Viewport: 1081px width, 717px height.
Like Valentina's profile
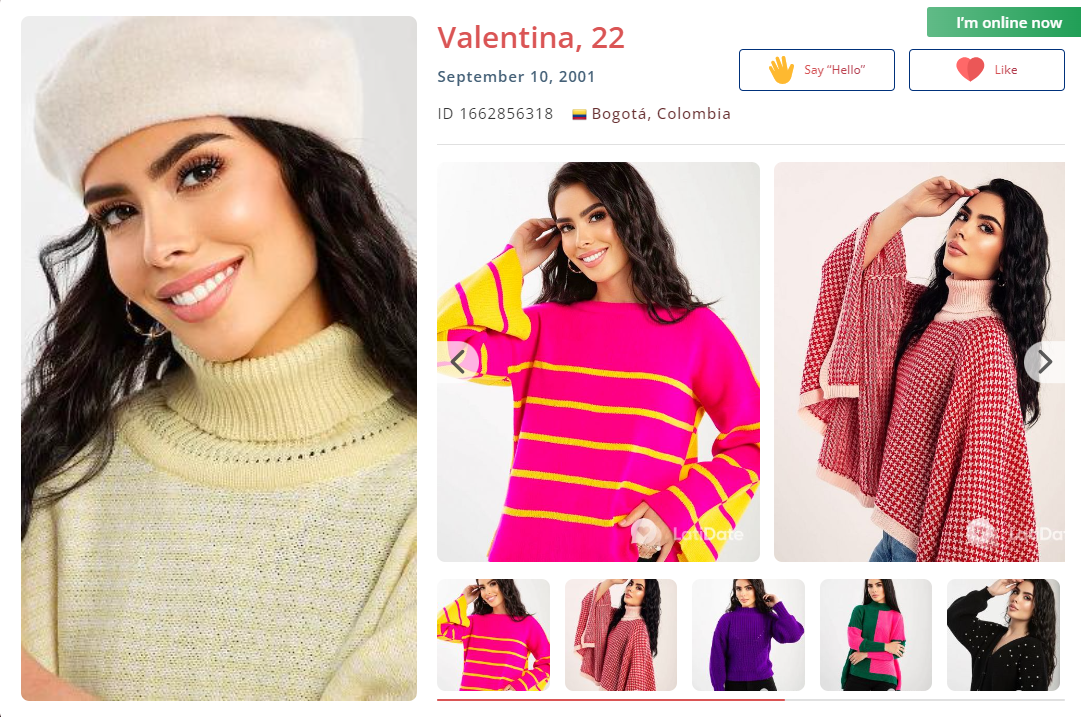point(987,70)
